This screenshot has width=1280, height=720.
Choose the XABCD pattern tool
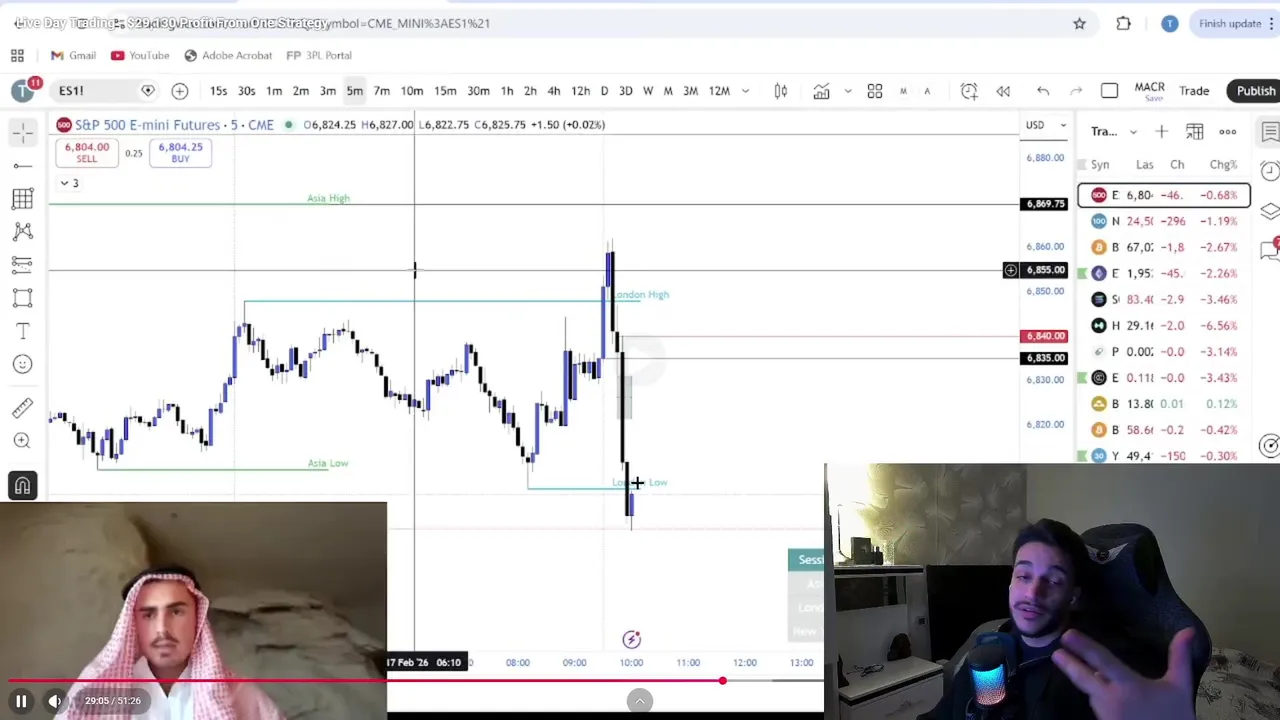[x=23, y=231]
